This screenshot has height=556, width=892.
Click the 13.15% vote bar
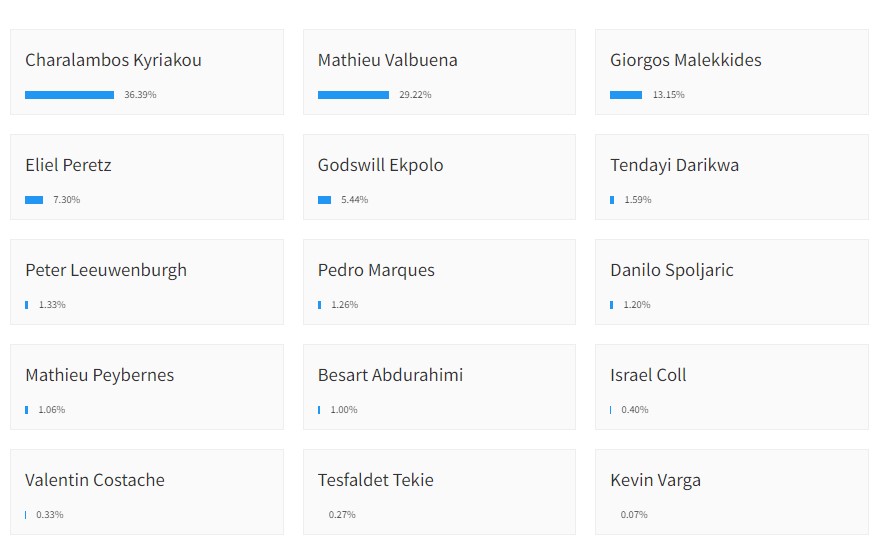(626, 95)
